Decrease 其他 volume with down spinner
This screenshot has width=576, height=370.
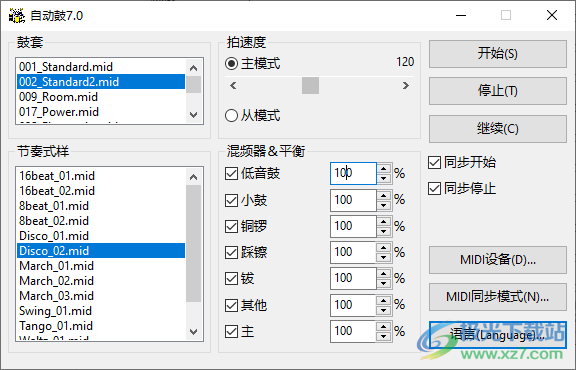(x=384, y=310)
